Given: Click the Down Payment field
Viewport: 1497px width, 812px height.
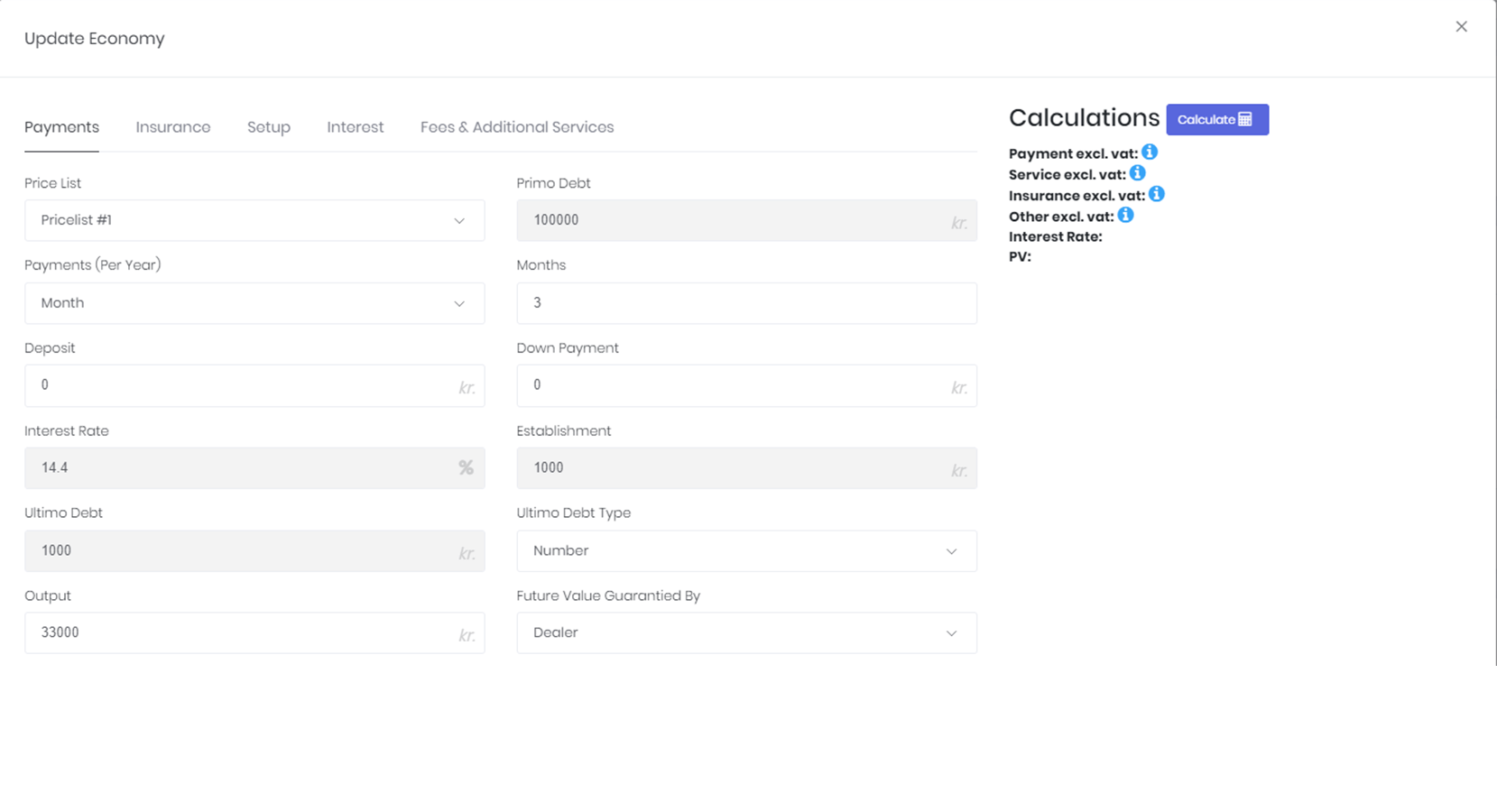Looking at the screenshot, I should [x=746, y=385].
